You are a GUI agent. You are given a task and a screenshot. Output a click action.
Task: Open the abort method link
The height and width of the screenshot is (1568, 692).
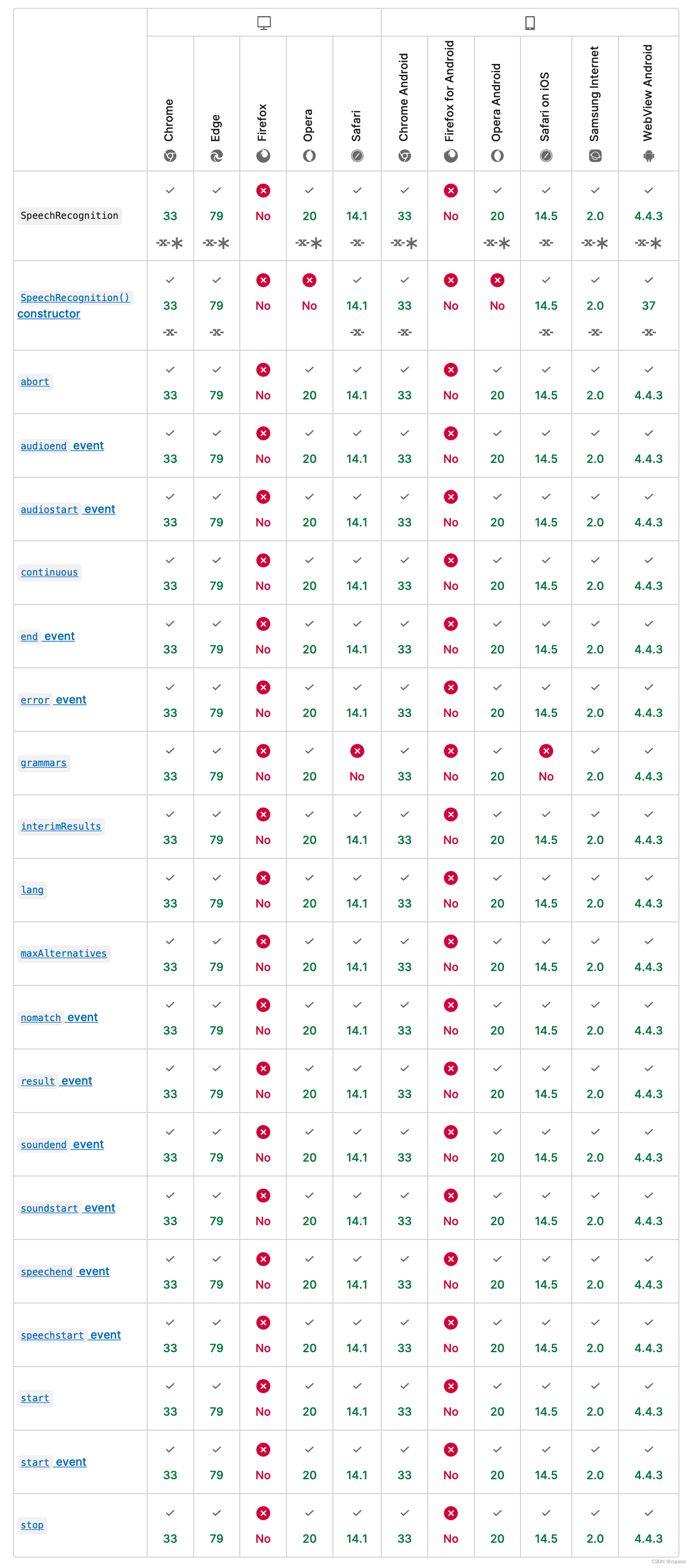pyautogui.click(x=35, y=382)
